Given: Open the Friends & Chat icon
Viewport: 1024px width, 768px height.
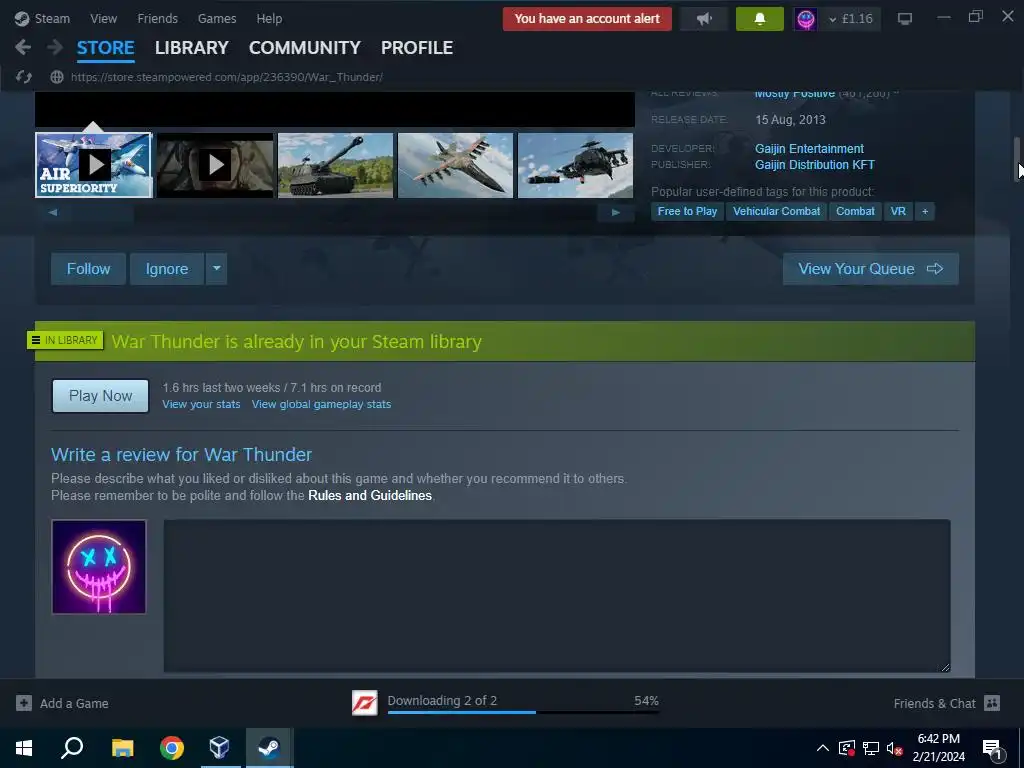Looking at the screenshot, I should [992, 703].
